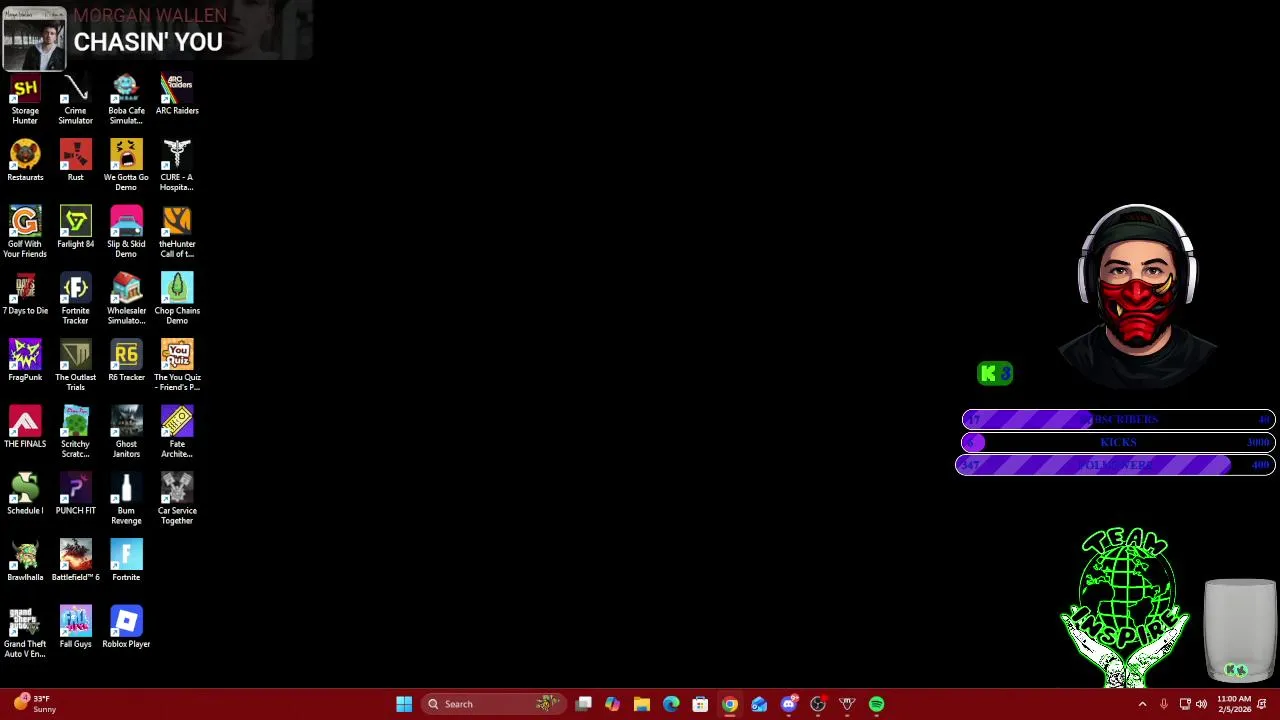Select the Slip & Skid Demo icon
This screenshot has height=720, width=1280.
[126, 232]
